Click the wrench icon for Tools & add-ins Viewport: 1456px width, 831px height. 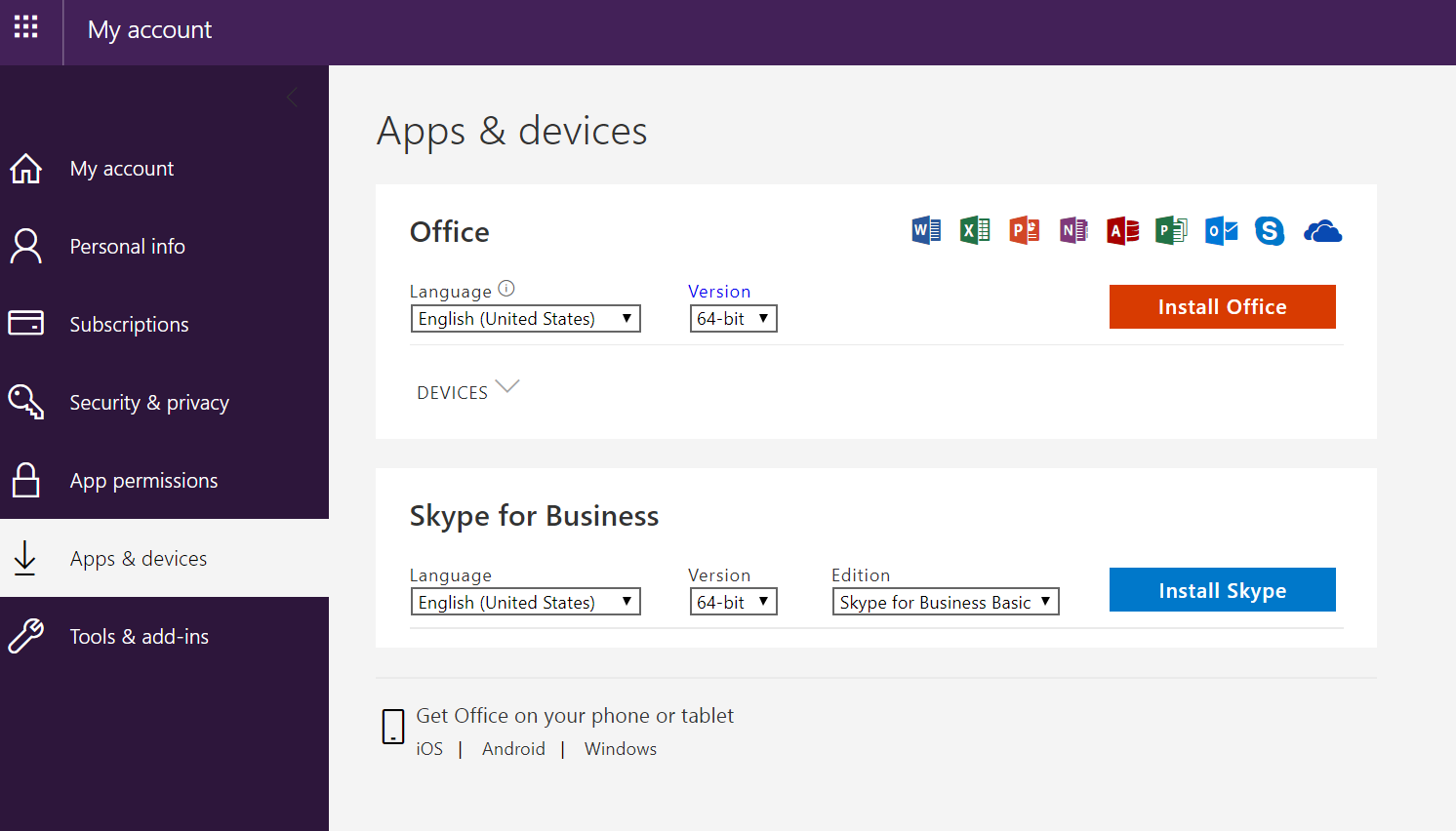pos(26,636)
